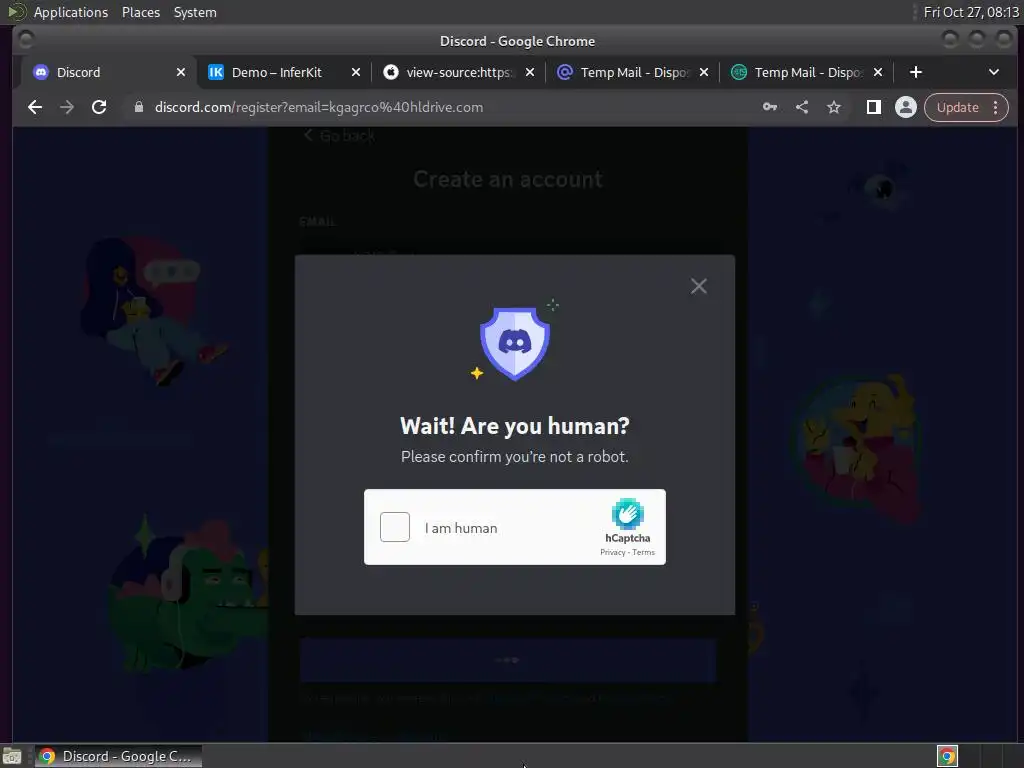Switch to the second Temp Mail tab
Screen dimensions: 1024x768
click(x=808, y=72)
